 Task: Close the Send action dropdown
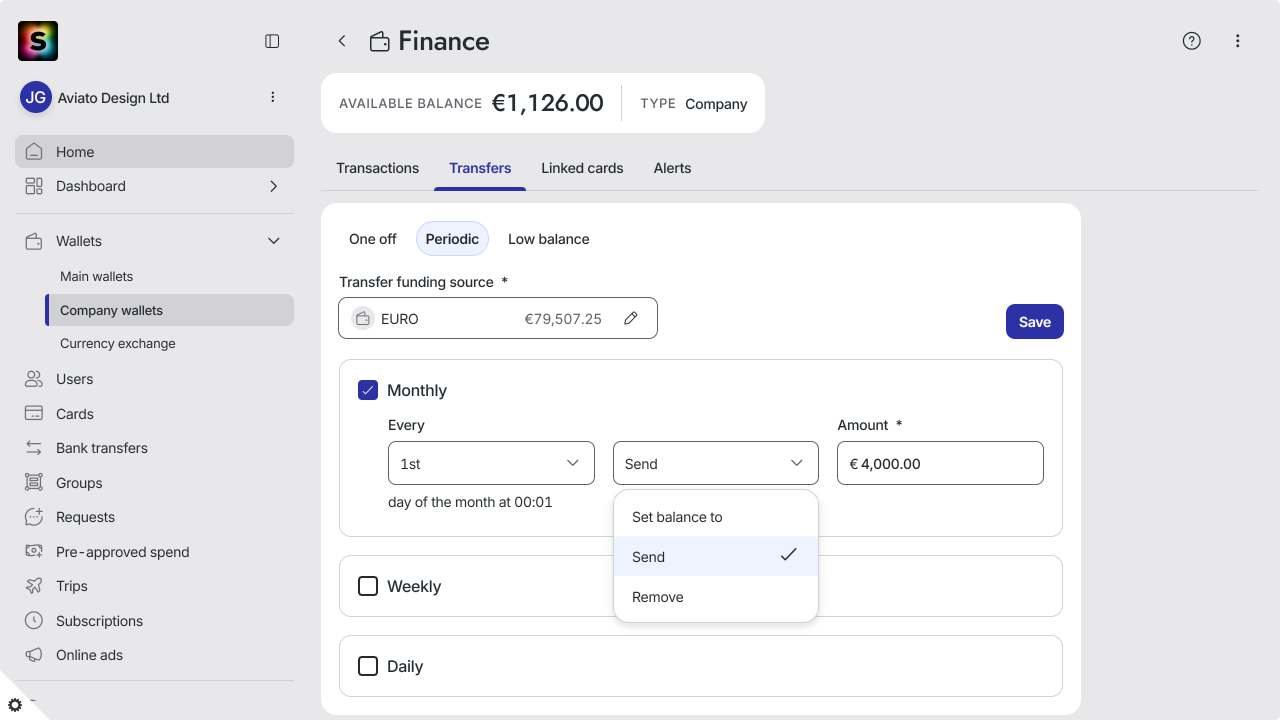coord(716,463)
